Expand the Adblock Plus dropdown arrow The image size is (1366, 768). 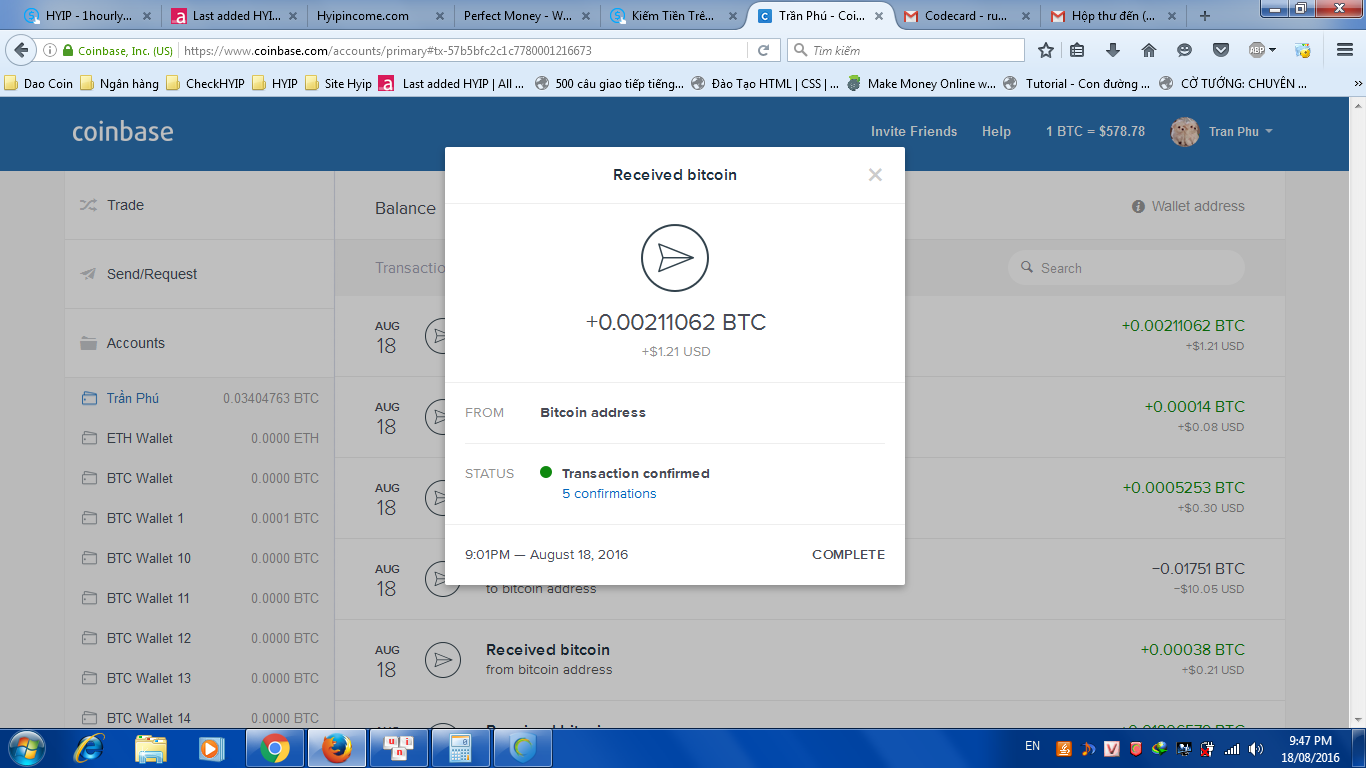click(x=1273, y=50)
